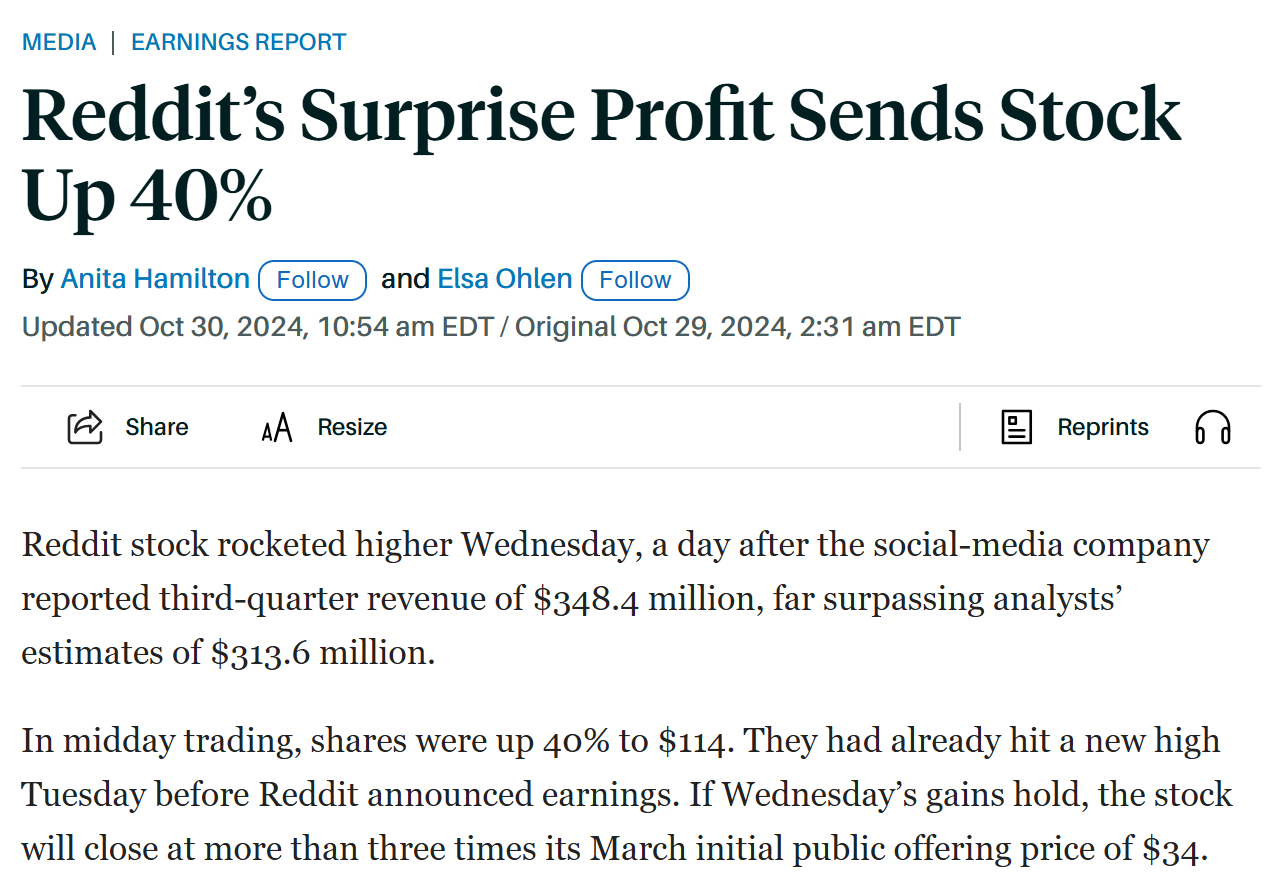Click the 'Up 40%' headline line
Viewport: 1272px width, 896px height.
(147, 196)
